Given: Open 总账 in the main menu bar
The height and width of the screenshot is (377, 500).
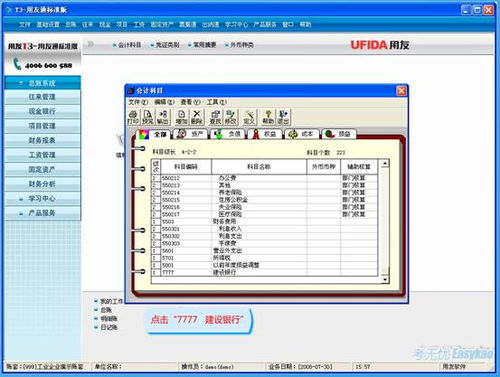Looking at the screenshot, I should click(x=71, y=24).
